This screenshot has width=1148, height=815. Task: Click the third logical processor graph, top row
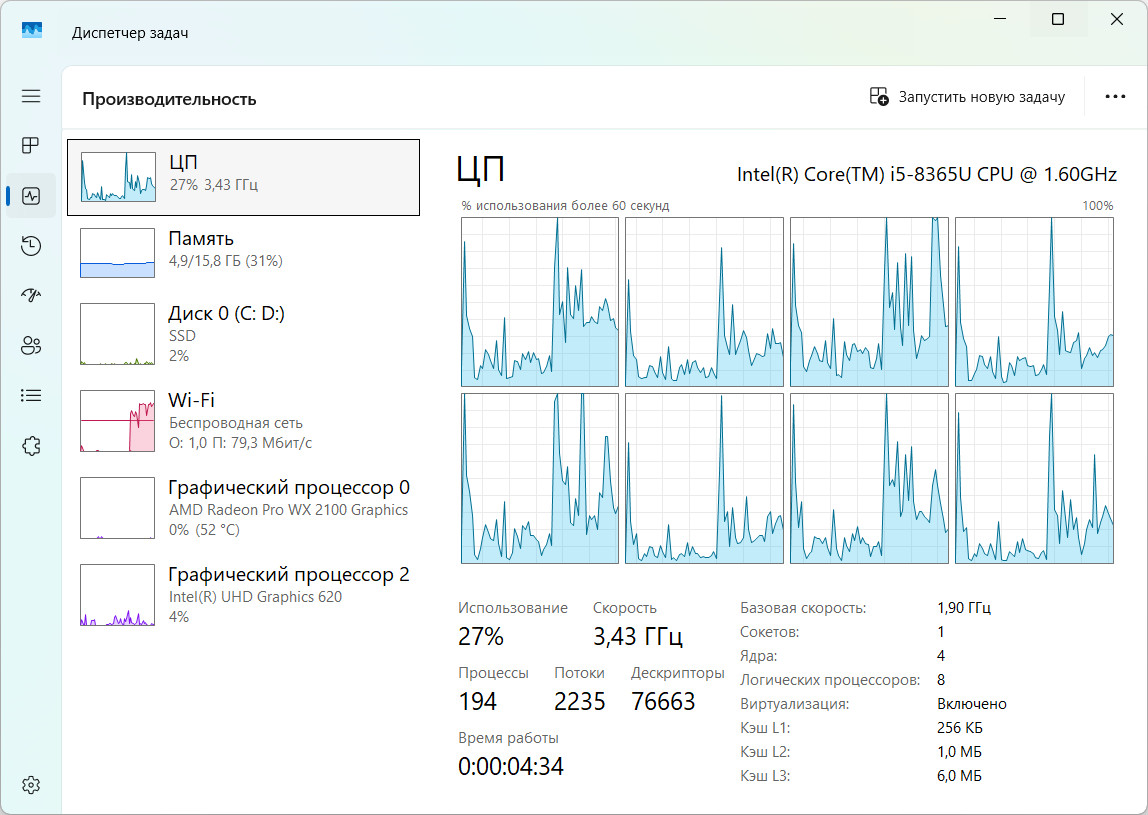point(869,302)
